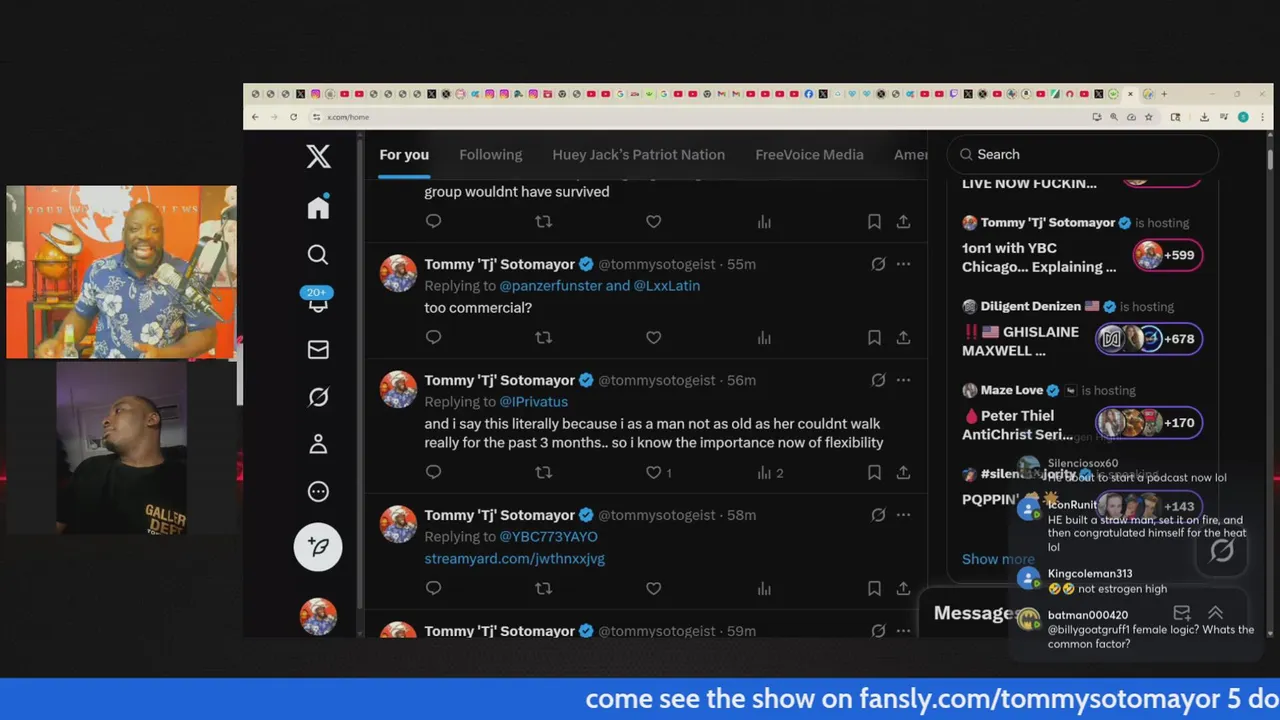The width and height of the screenshot is (1280, 720).
Task: Repost the "too commercial?" post
Action: click(543, 337)
